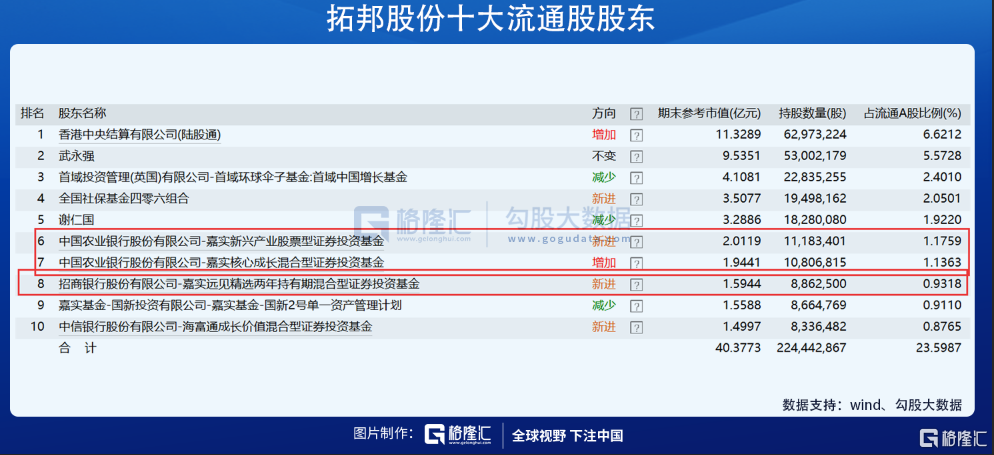Open the 全国社保基金四零六组合 shareholder link
The image size is (994, 455).
124,199
